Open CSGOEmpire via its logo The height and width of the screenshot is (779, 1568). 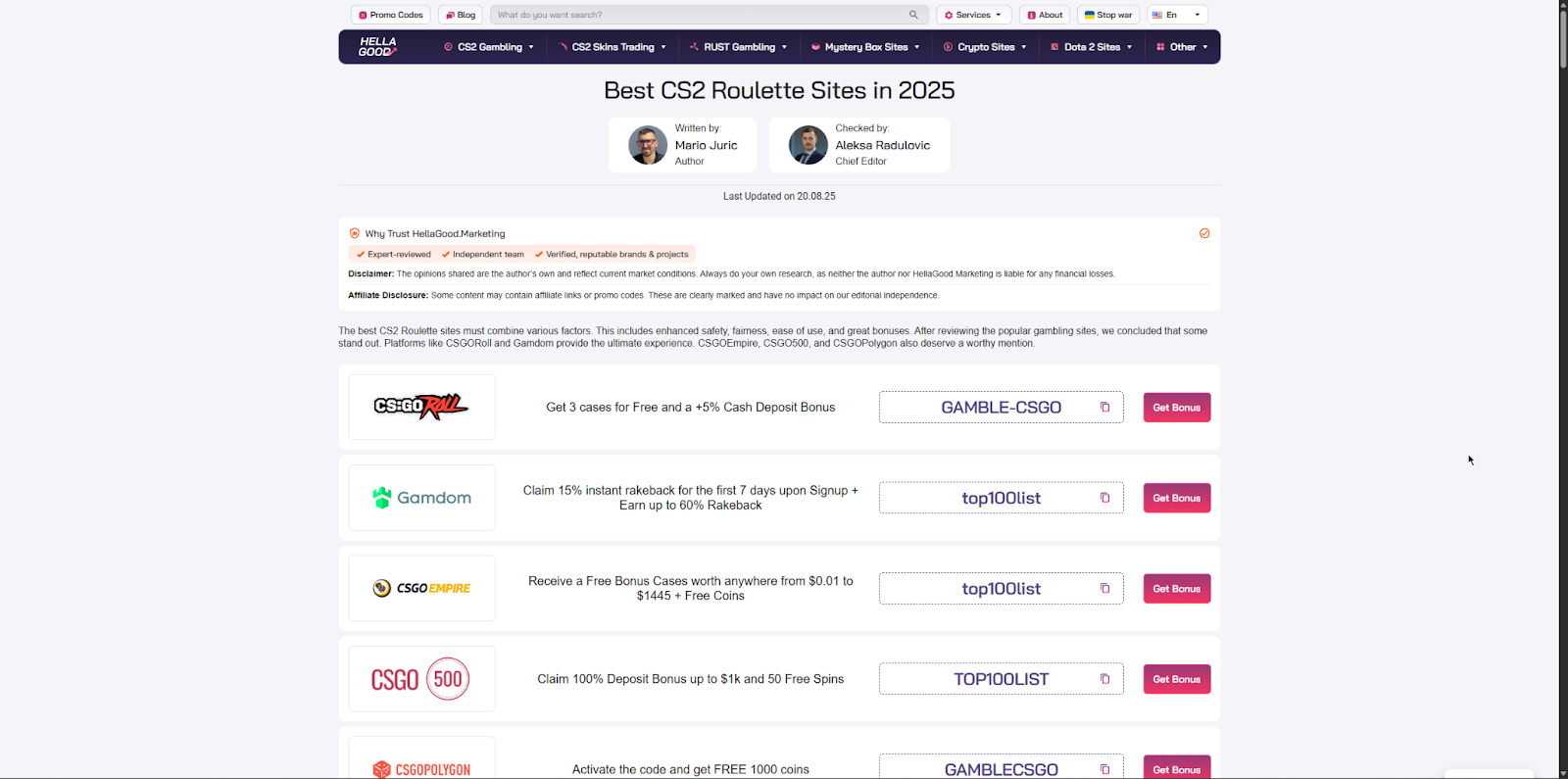point(420,588)
